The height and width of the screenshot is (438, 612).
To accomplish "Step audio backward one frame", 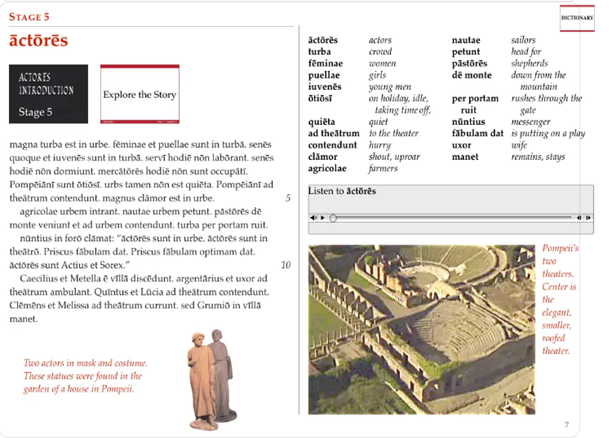I will (579, 218).
